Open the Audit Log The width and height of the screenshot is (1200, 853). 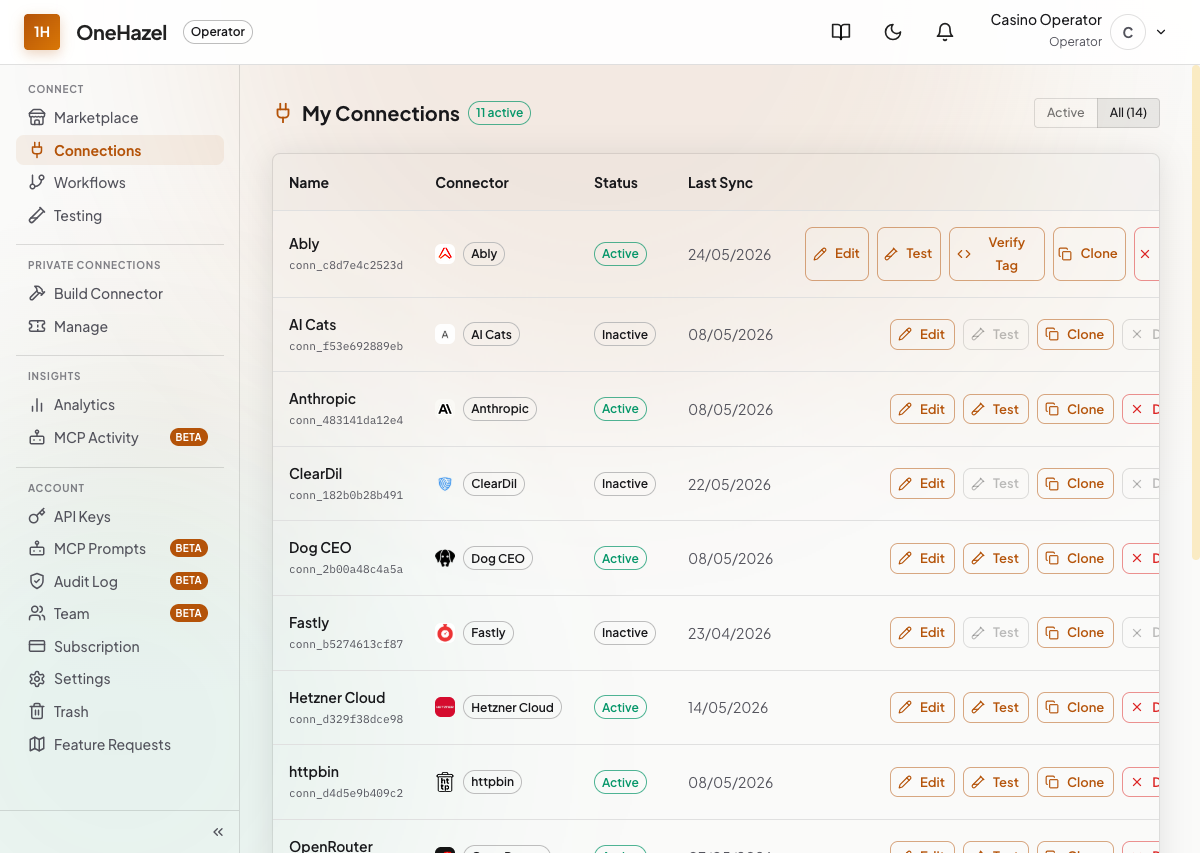tap(120, 581)
